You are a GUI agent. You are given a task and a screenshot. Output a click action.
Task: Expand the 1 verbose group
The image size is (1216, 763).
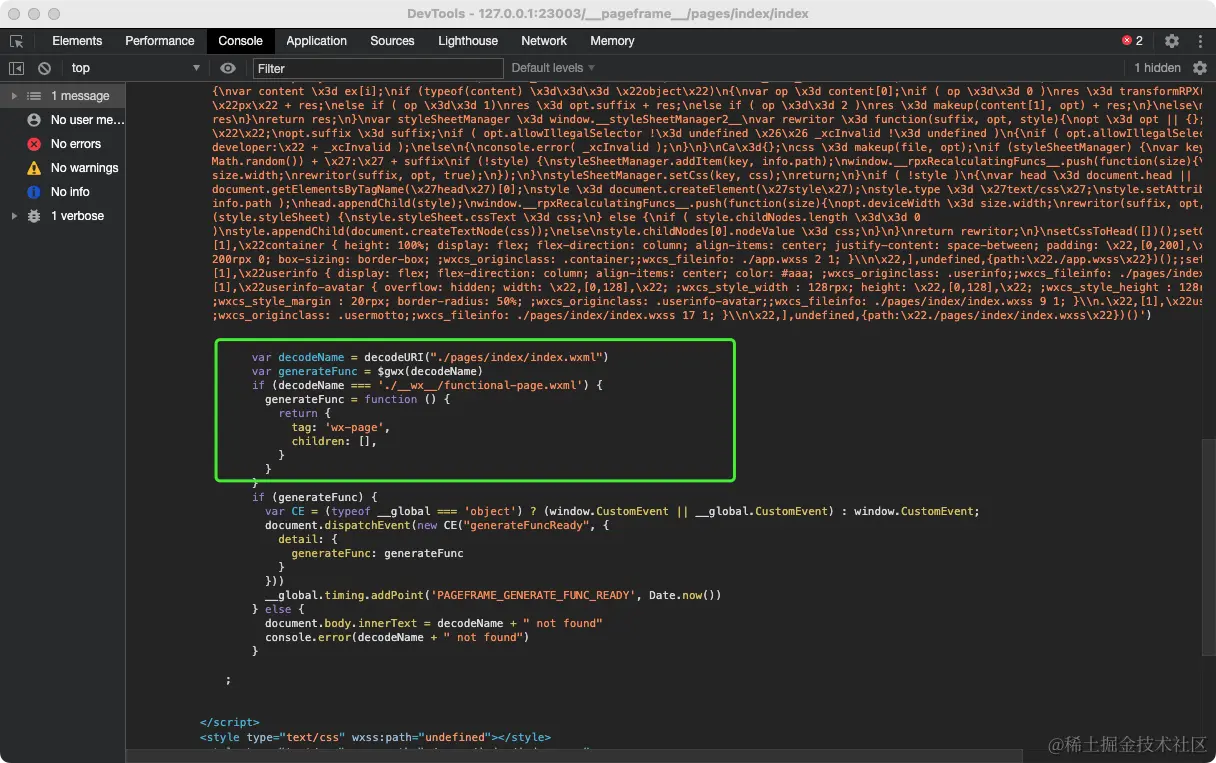coord(13,216)
